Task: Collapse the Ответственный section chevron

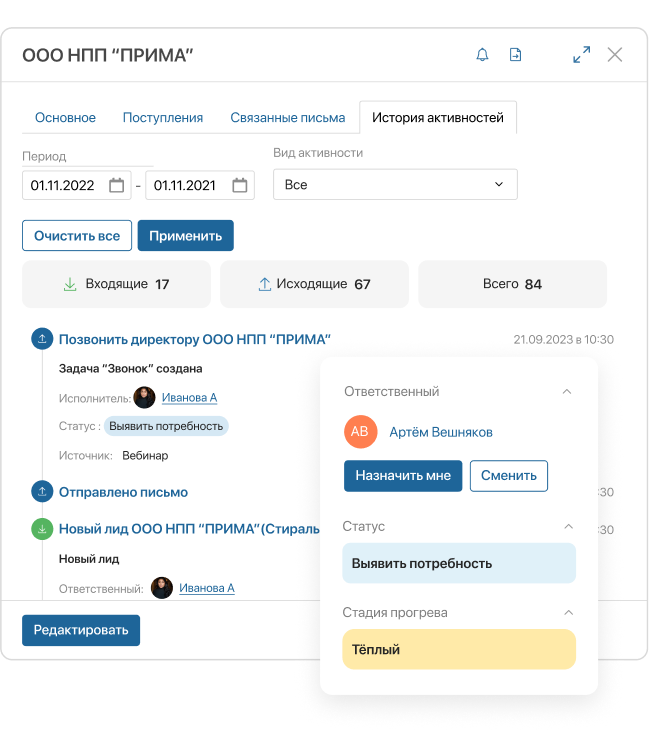Action: pos(567,392)
